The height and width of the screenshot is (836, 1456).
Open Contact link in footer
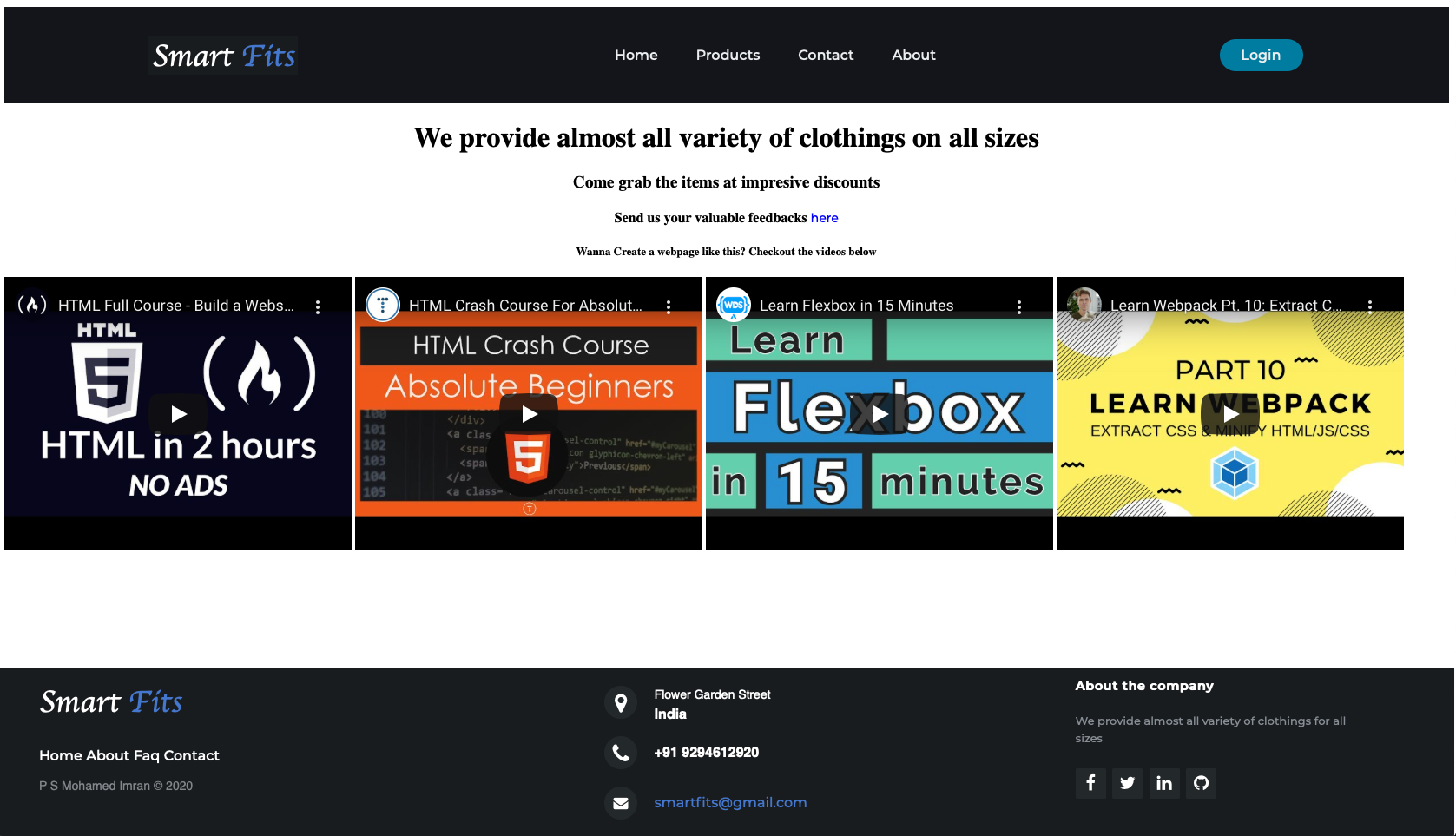pos(192,755)
